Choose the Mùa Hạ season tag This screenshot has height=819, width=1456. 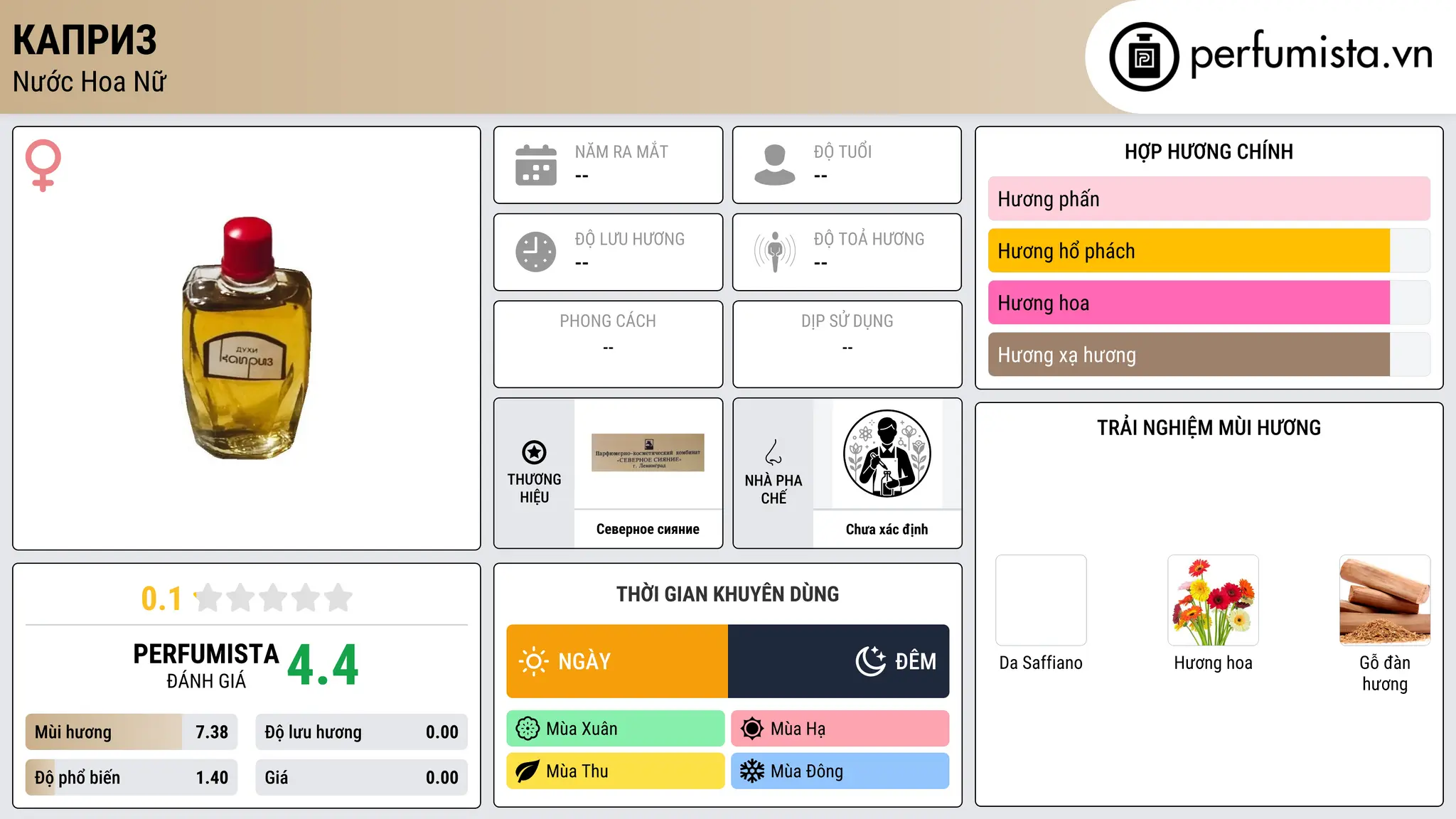click(840, 729)
